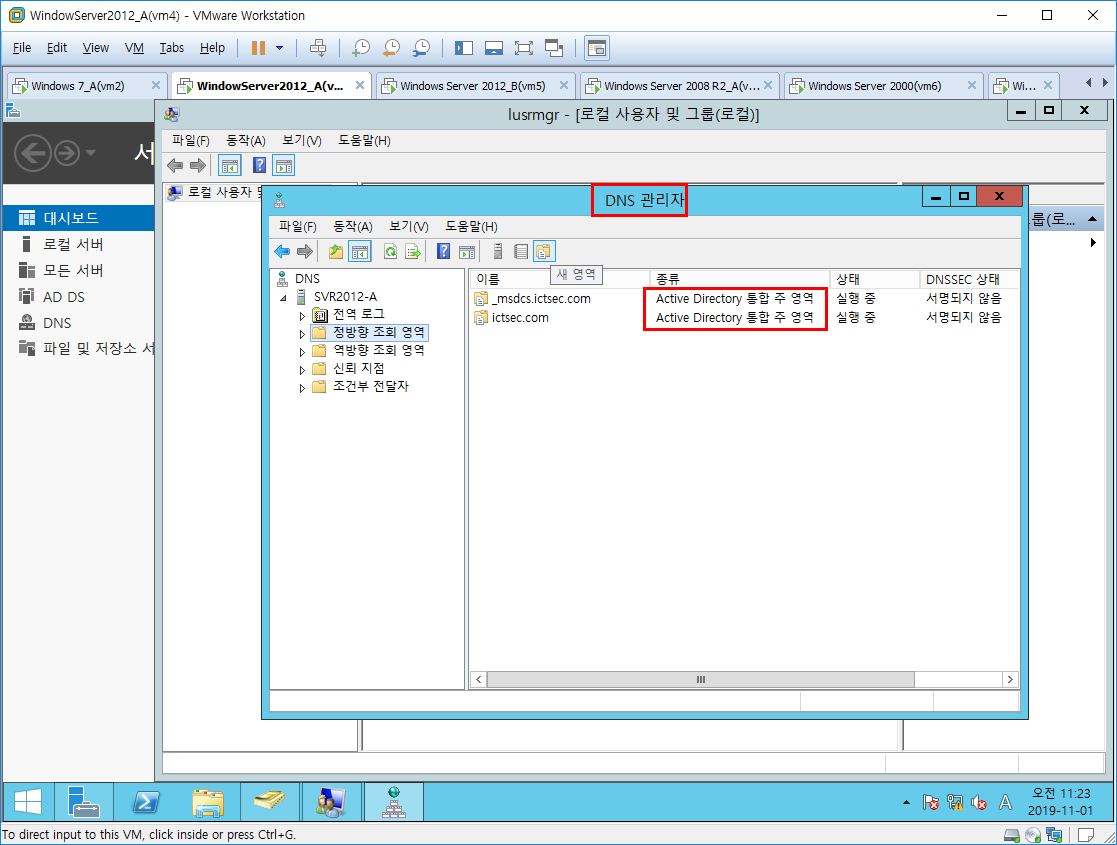Click VMware Unity mode icon
Viewport: 1117px width, 845px height.
(554, 48)
